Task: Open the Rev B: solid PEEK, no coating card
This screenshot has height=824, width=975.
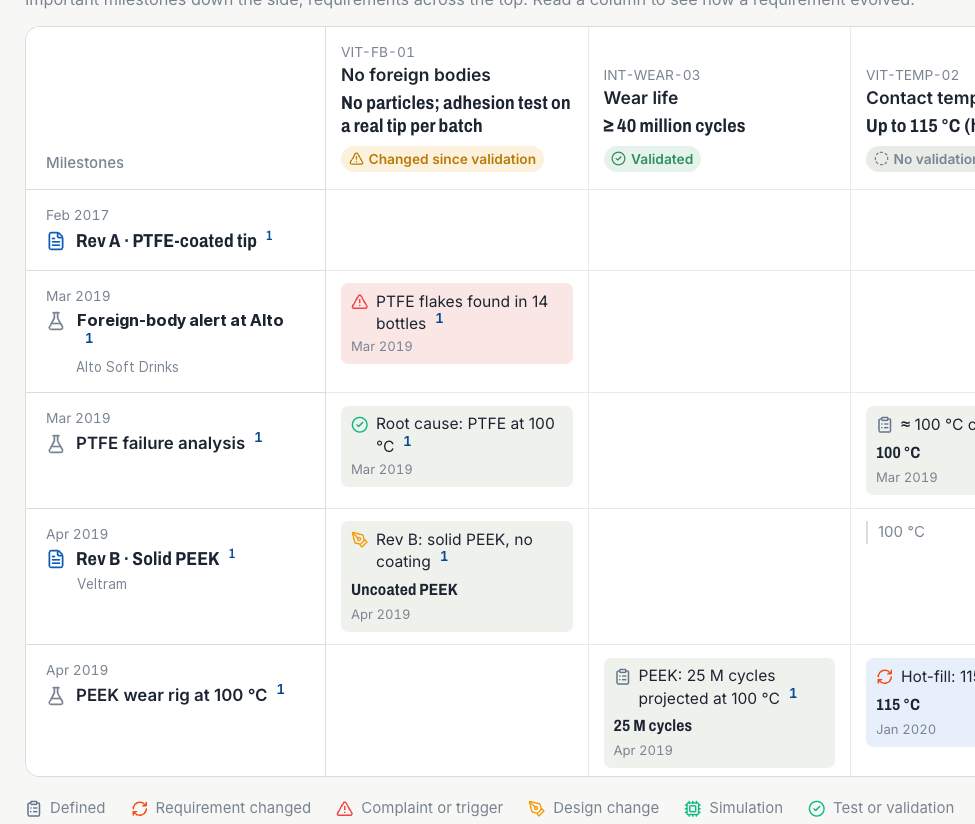Action: pyautogui.click(x=457, y=576)
